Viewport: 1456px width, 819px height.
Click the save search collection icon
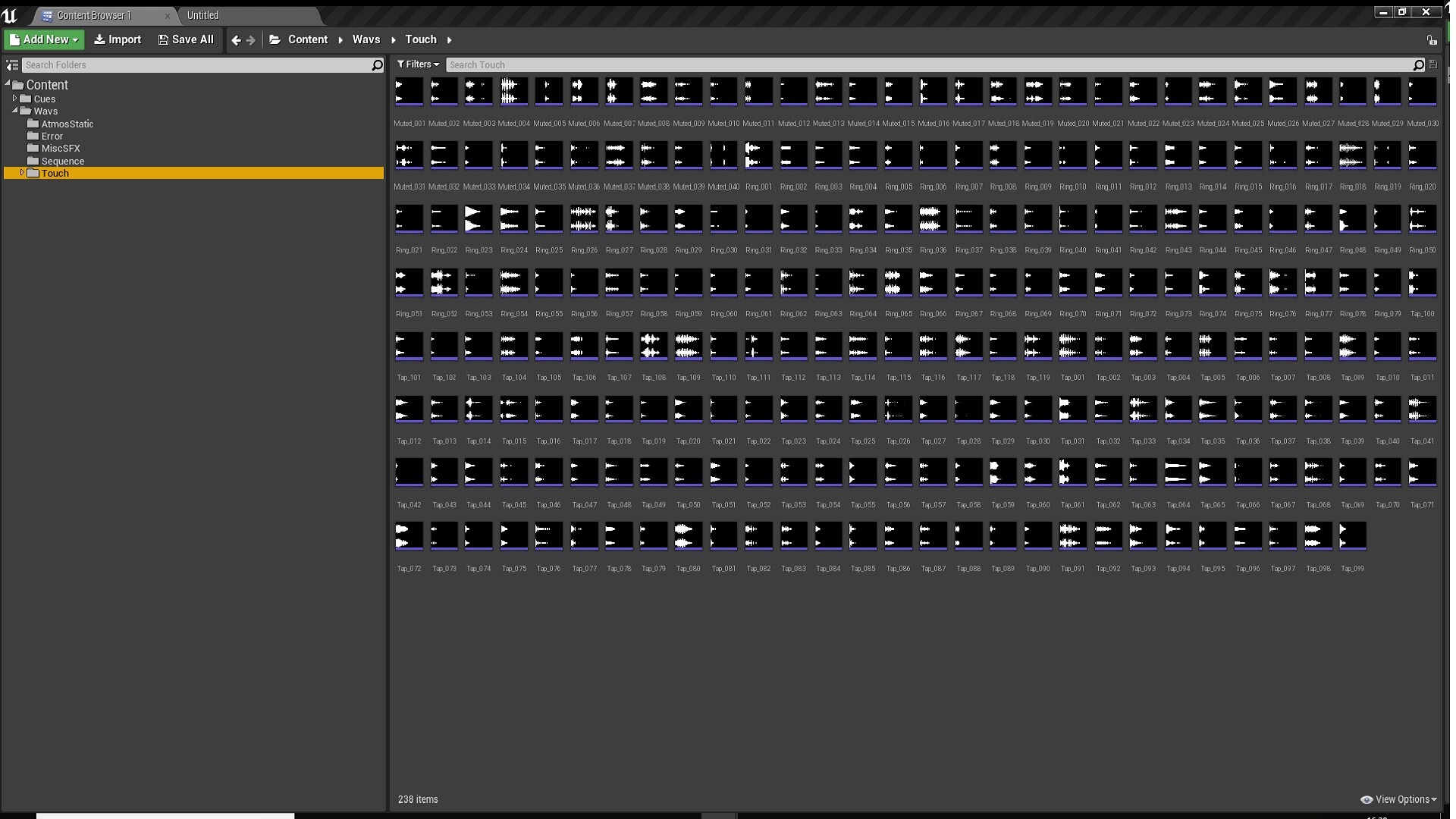[1432, 65]
